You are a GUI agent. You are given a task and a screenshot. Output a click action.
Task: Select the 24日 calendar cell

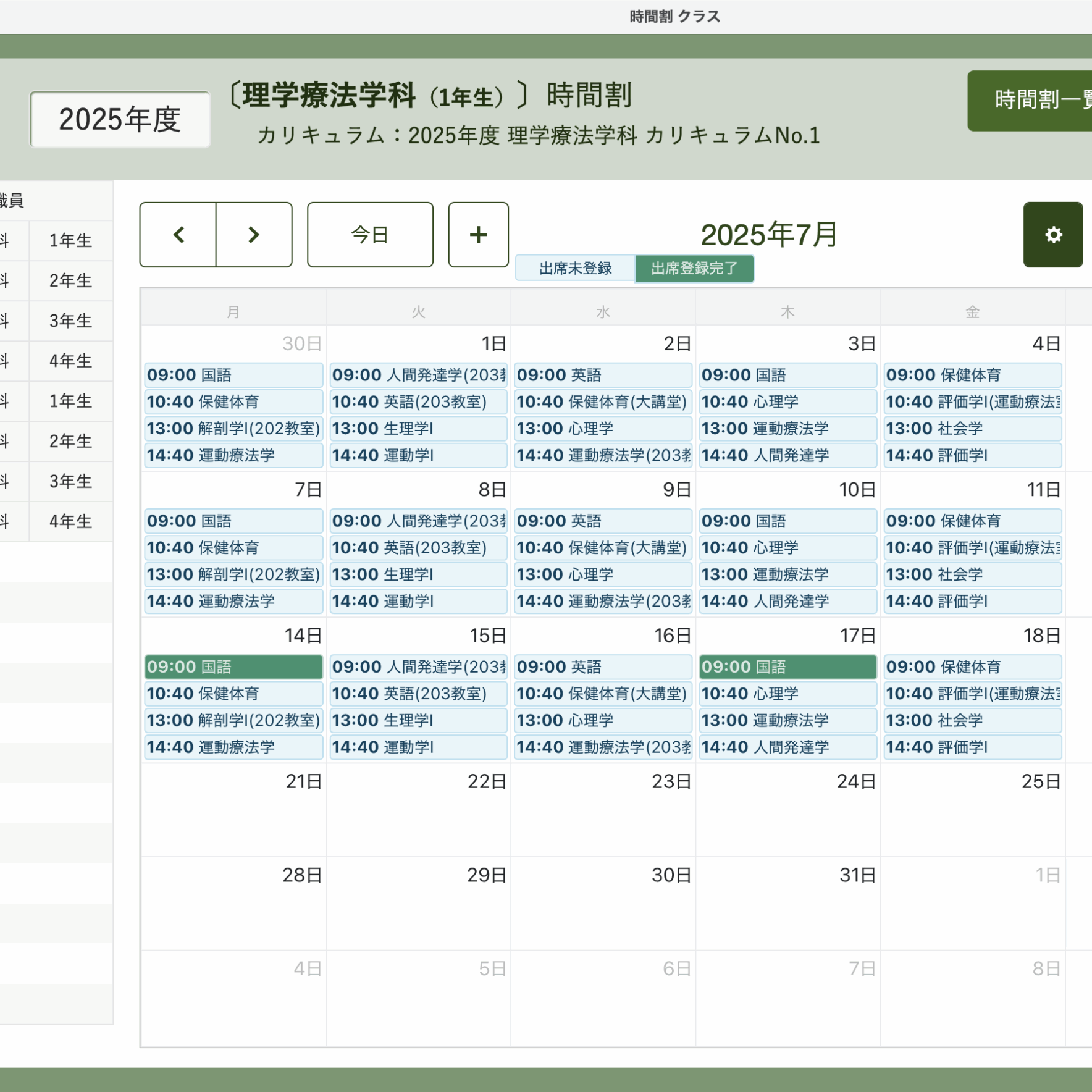(x=788, y=810)
